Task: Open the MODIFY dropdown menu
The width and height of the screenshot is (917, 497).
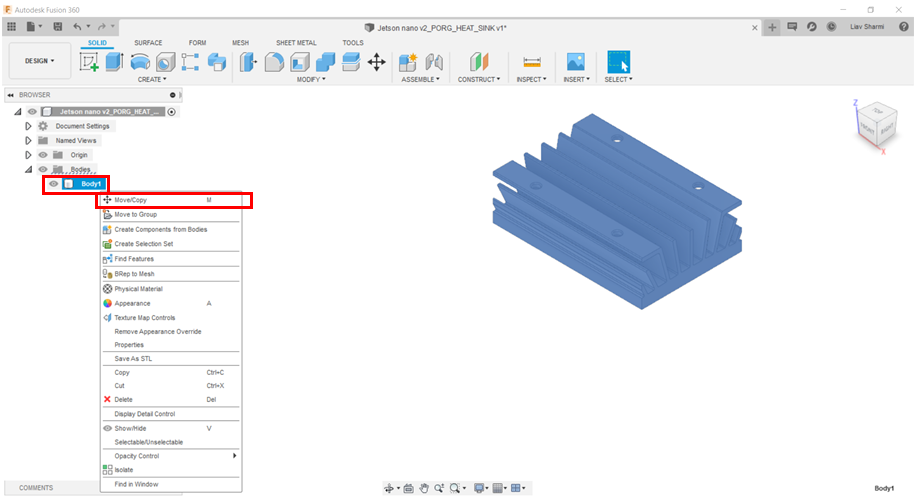Action: pyautogui.click(x=311, y=79)
